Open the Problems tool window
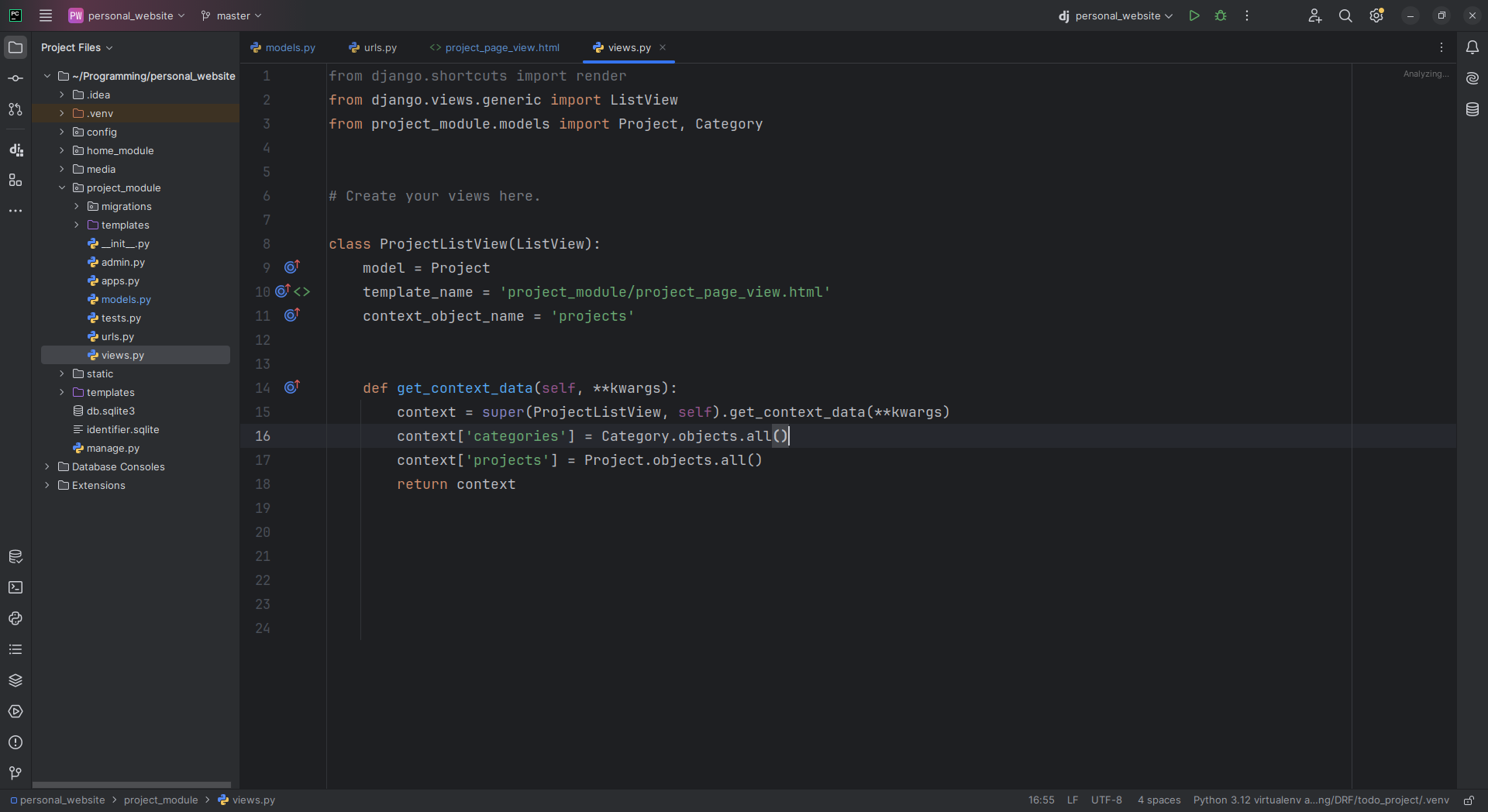The width and height of the screenshot is (1488, 812). coord(15,742)
